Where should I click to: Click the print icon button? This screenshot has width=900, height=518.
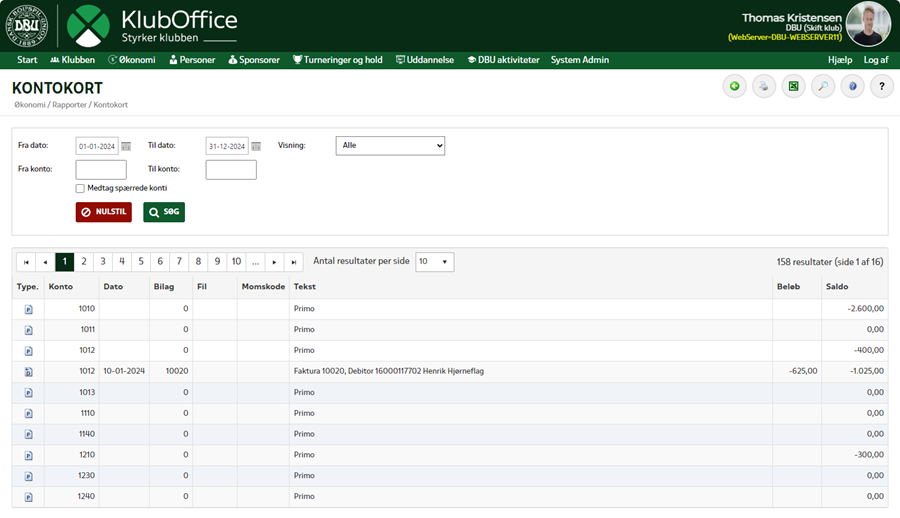764,87
